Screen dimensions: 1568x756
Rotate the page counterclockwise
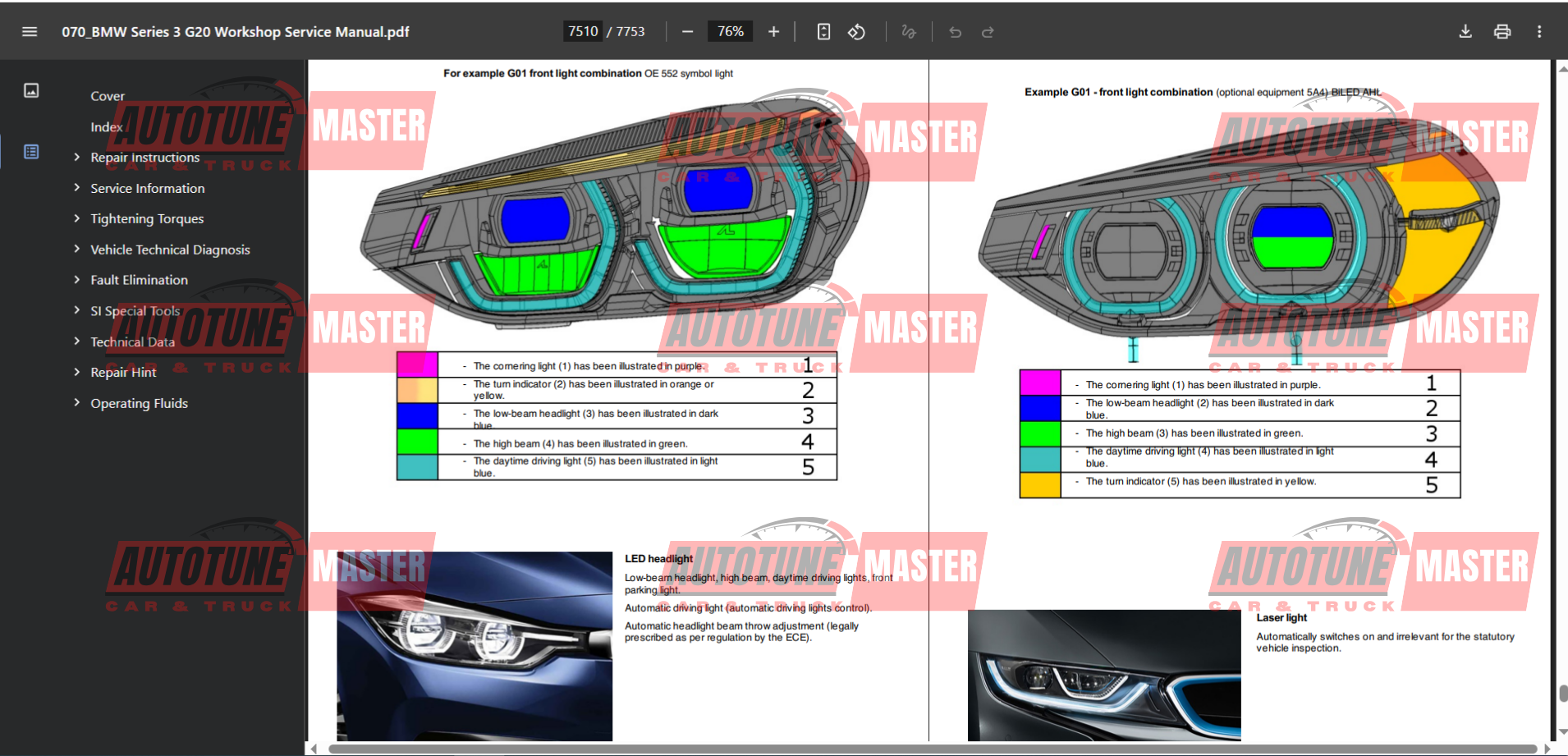(856, 31)
